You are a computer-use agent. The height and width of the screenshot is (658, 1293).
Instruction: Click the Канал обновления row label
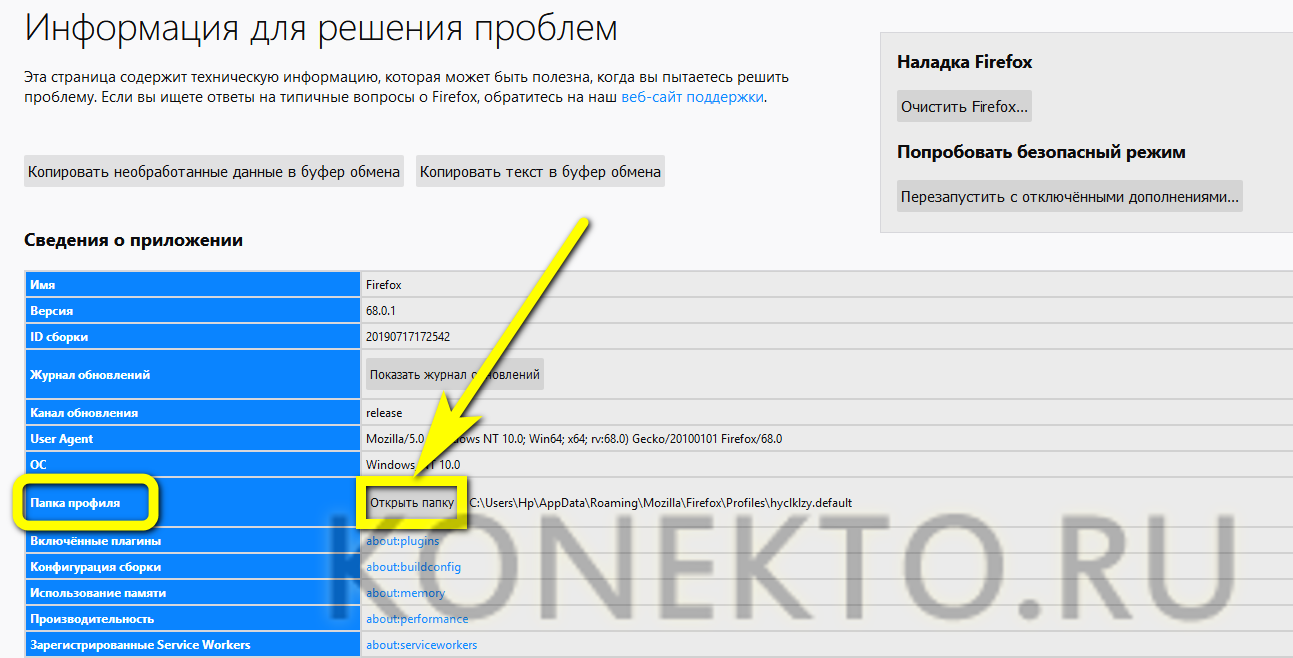[84, 413]
